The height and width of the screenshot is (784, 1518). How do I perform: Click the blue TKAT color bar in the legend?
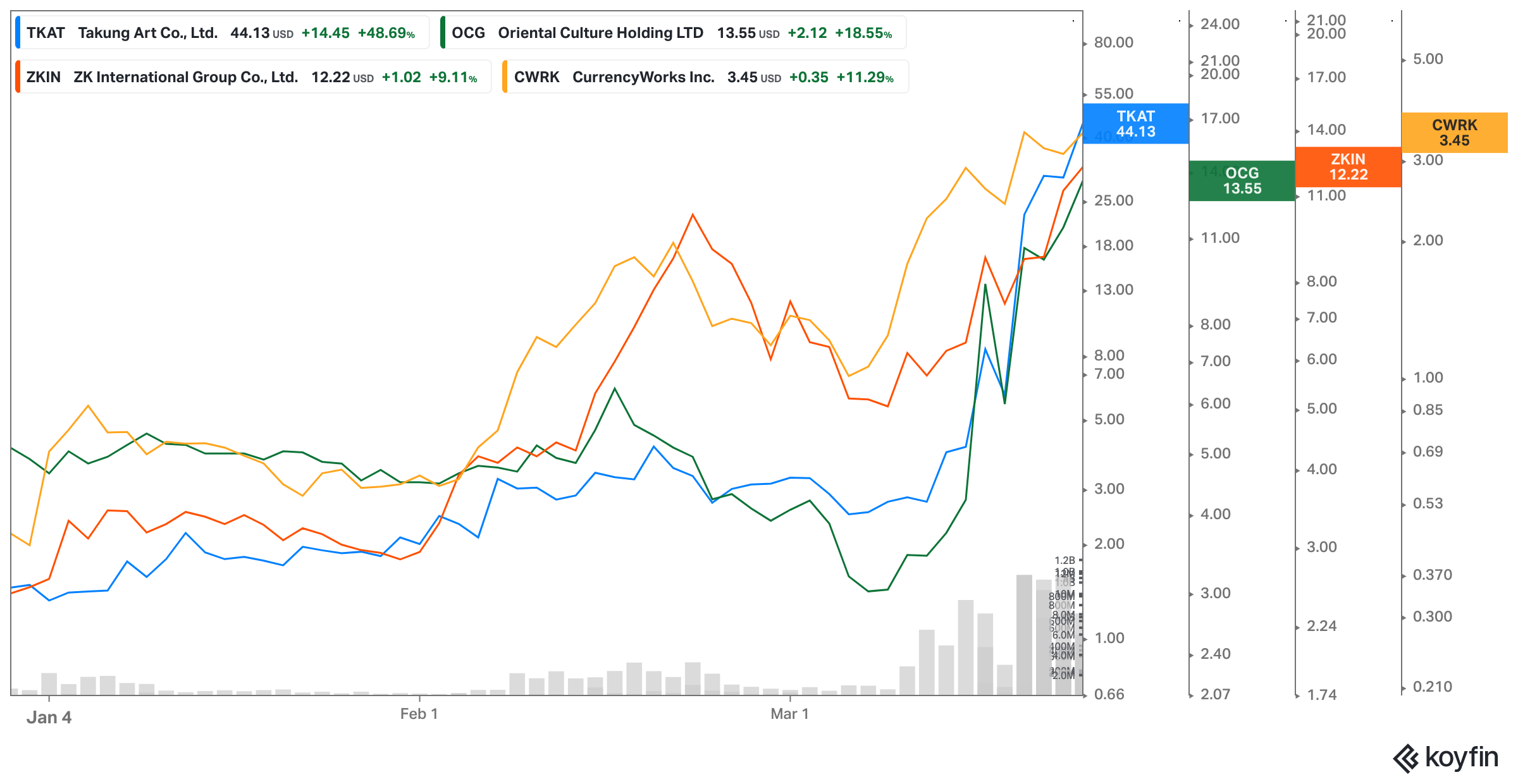tap(18, 33)
